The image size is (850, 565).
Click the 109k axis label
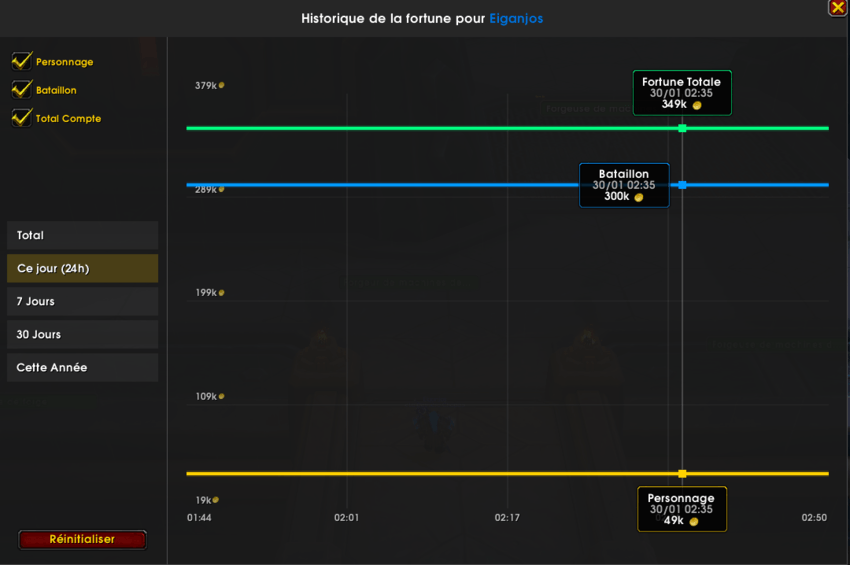(x=206, y=396)
